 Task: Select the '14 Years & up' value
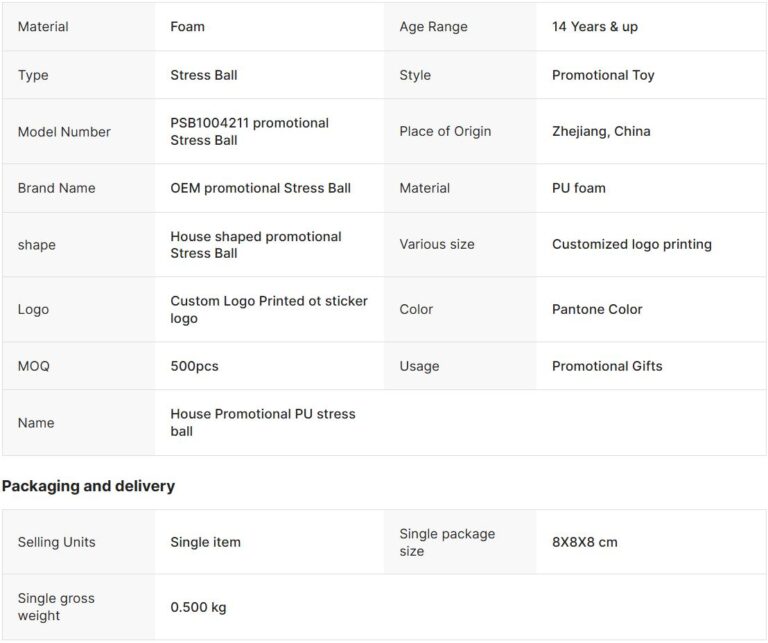pyautogui.click(x=594, y=27)
